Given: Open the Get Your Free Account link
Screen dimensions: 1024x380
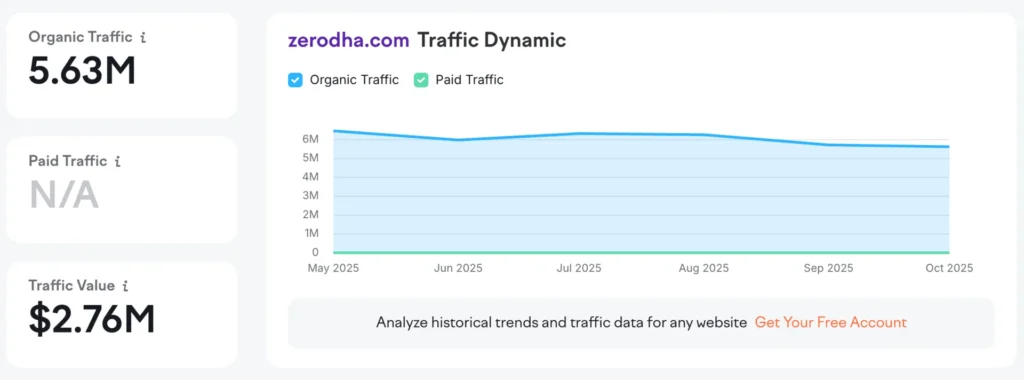Looking at the screenshot, I should [831, 323].
